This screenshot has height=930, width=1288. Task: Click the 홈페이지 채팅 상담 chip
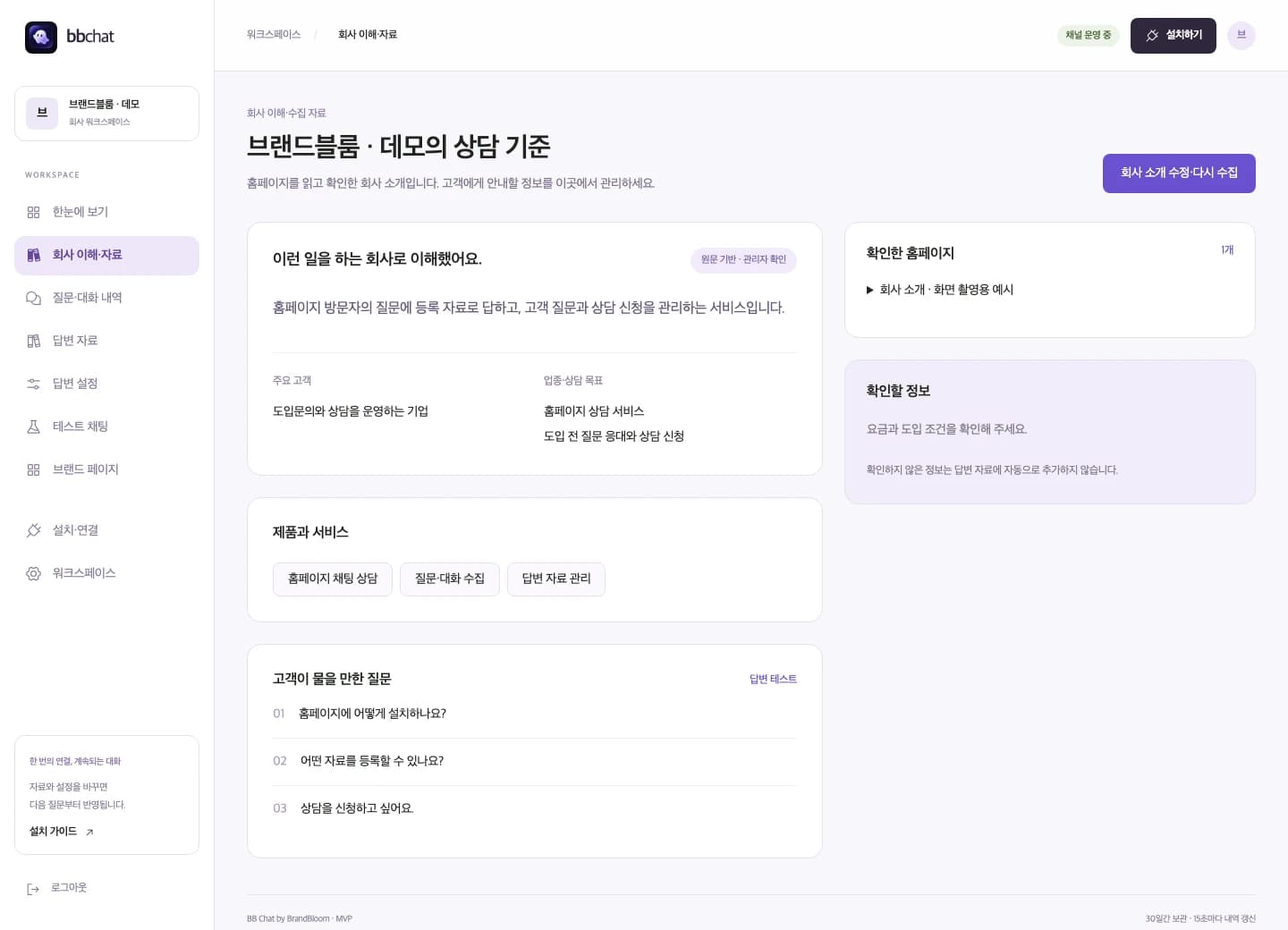coord(333,579)
